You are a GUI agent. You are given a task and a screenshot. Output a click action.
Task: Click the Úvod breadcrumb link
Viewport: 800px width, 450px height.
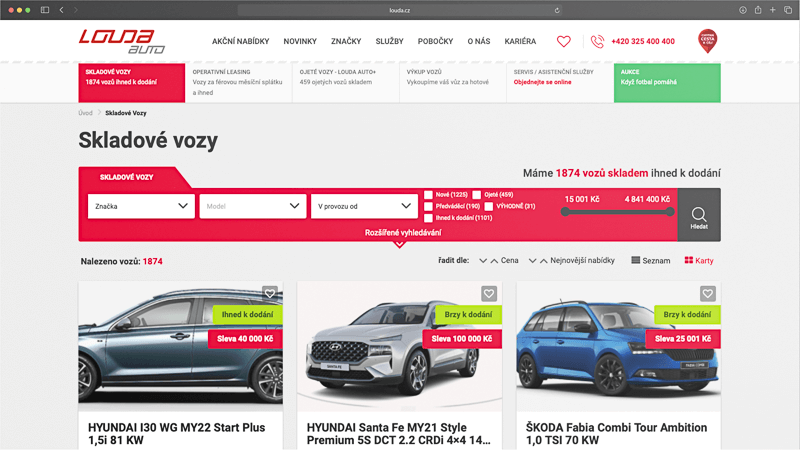tap(85, 113)
